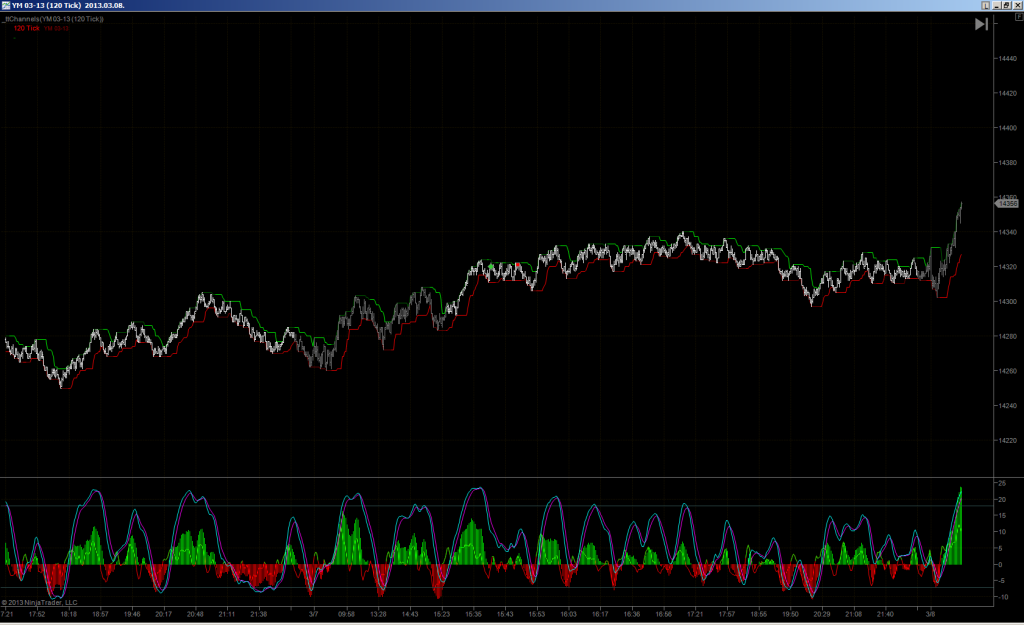Click the 21:40 time axis label
The width and height of the screenshot is (1024, 625).
click(x=885, y=614)
